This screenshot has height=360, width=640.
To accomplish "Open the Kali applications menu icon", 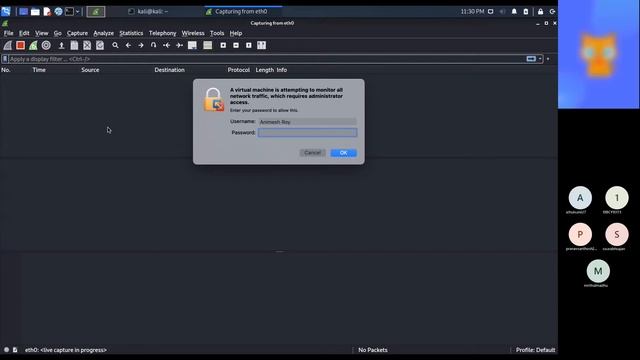I will (6, 11).
